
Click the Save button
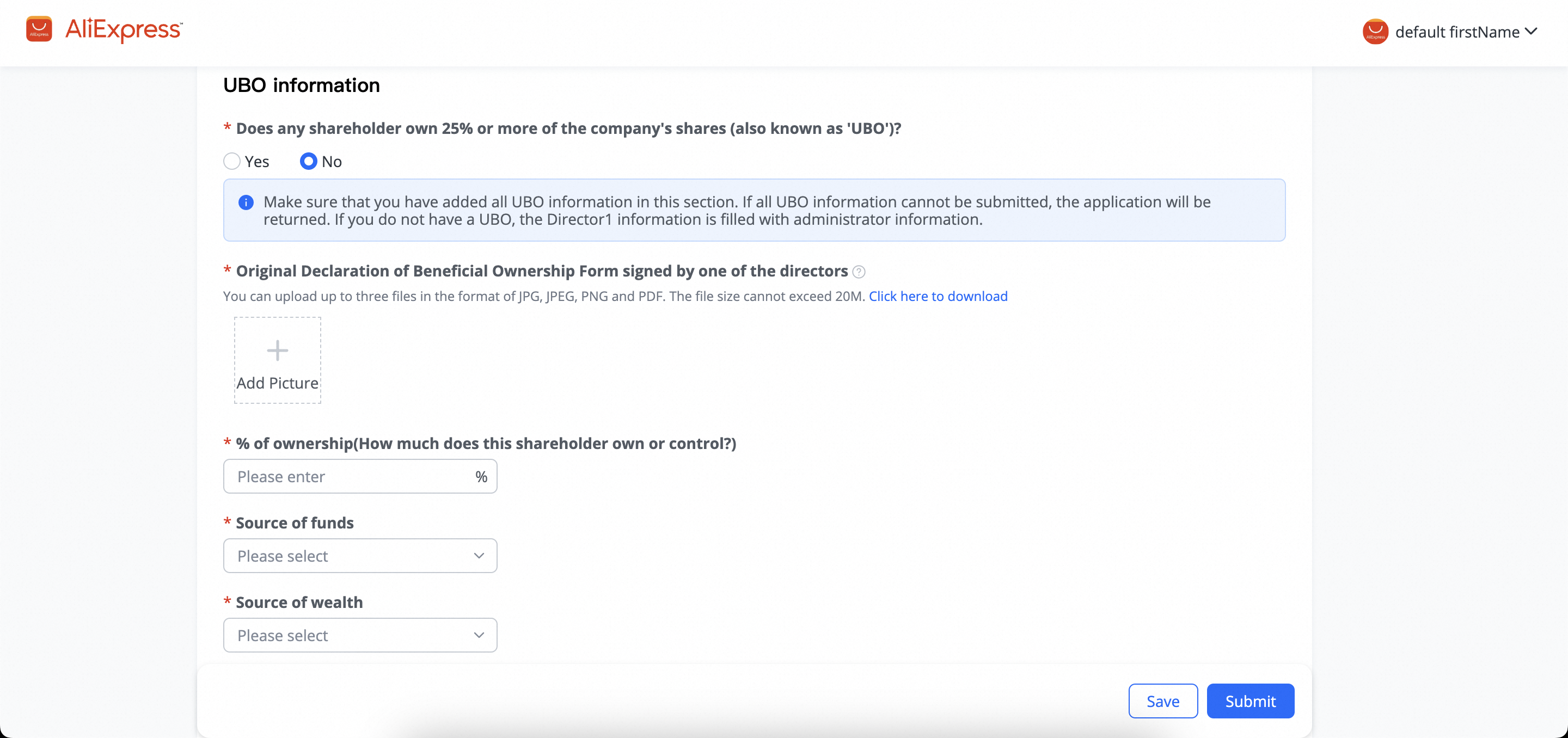point(1162,701)
